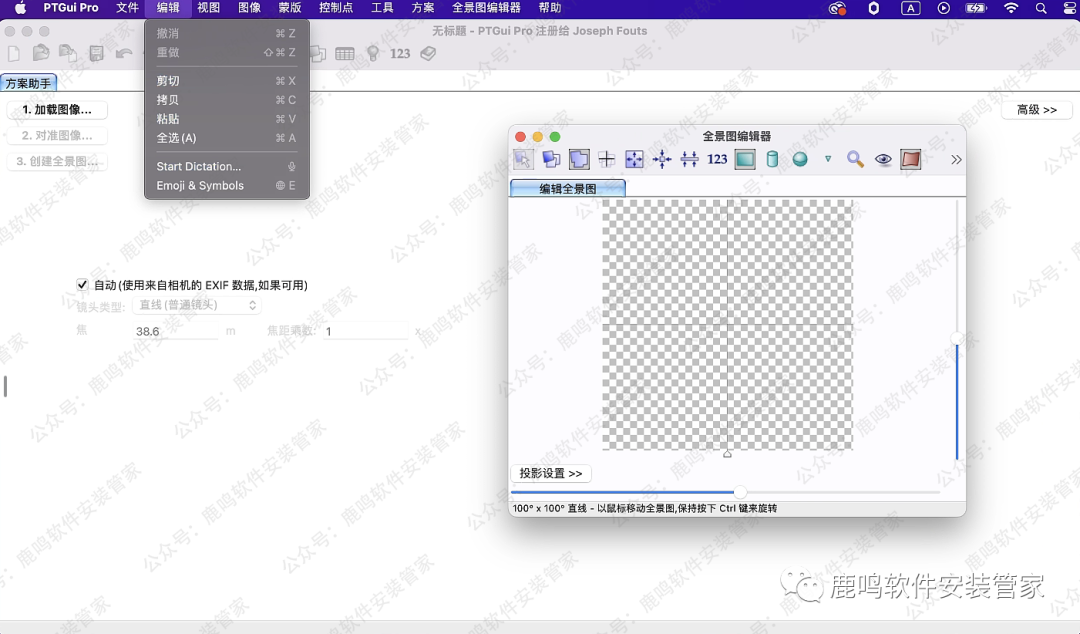
Task: Click the 投影设置 >> button
Action: (x=550, y=473)
